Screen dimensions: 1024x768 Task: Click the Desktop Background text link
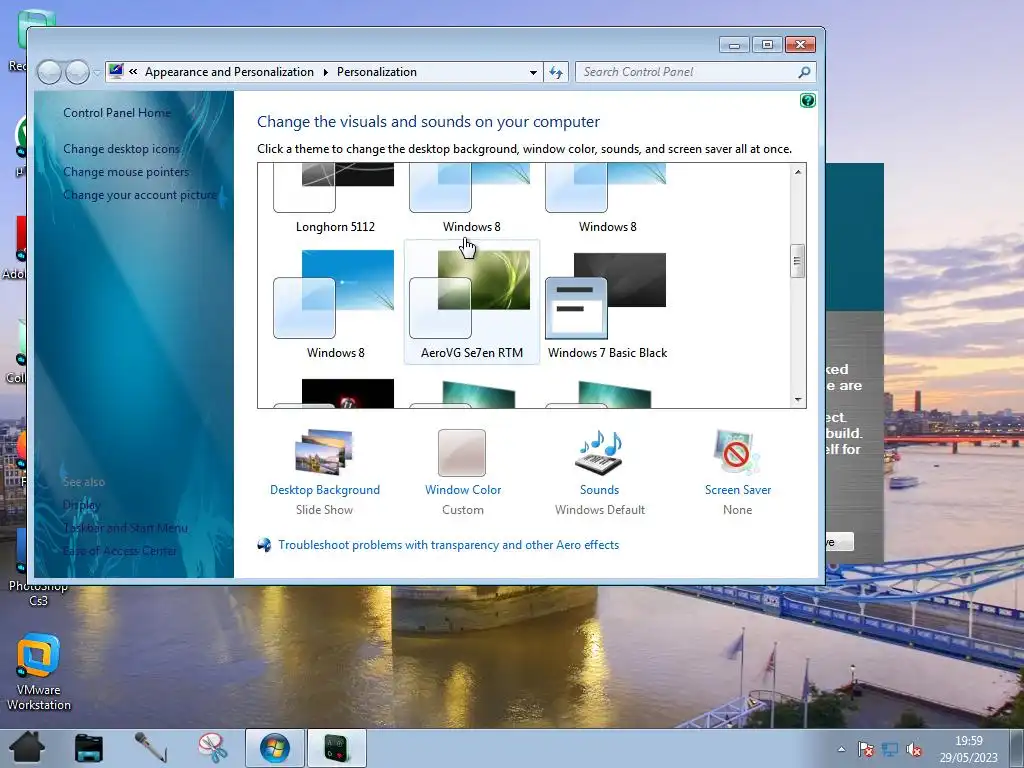pos(325,490)
